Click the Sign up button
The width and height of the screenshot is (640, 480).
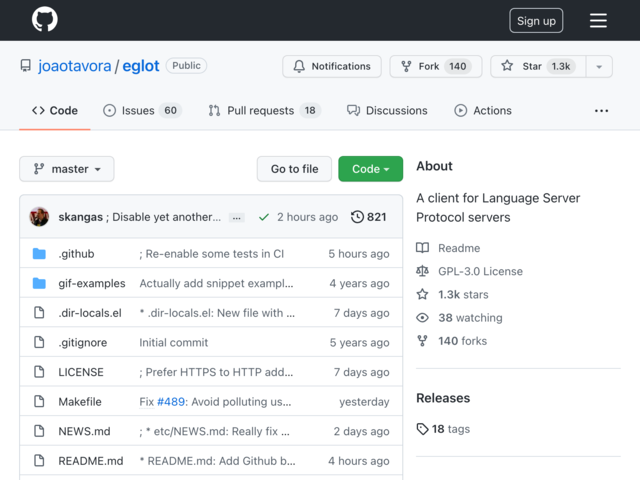coord(536,20)
